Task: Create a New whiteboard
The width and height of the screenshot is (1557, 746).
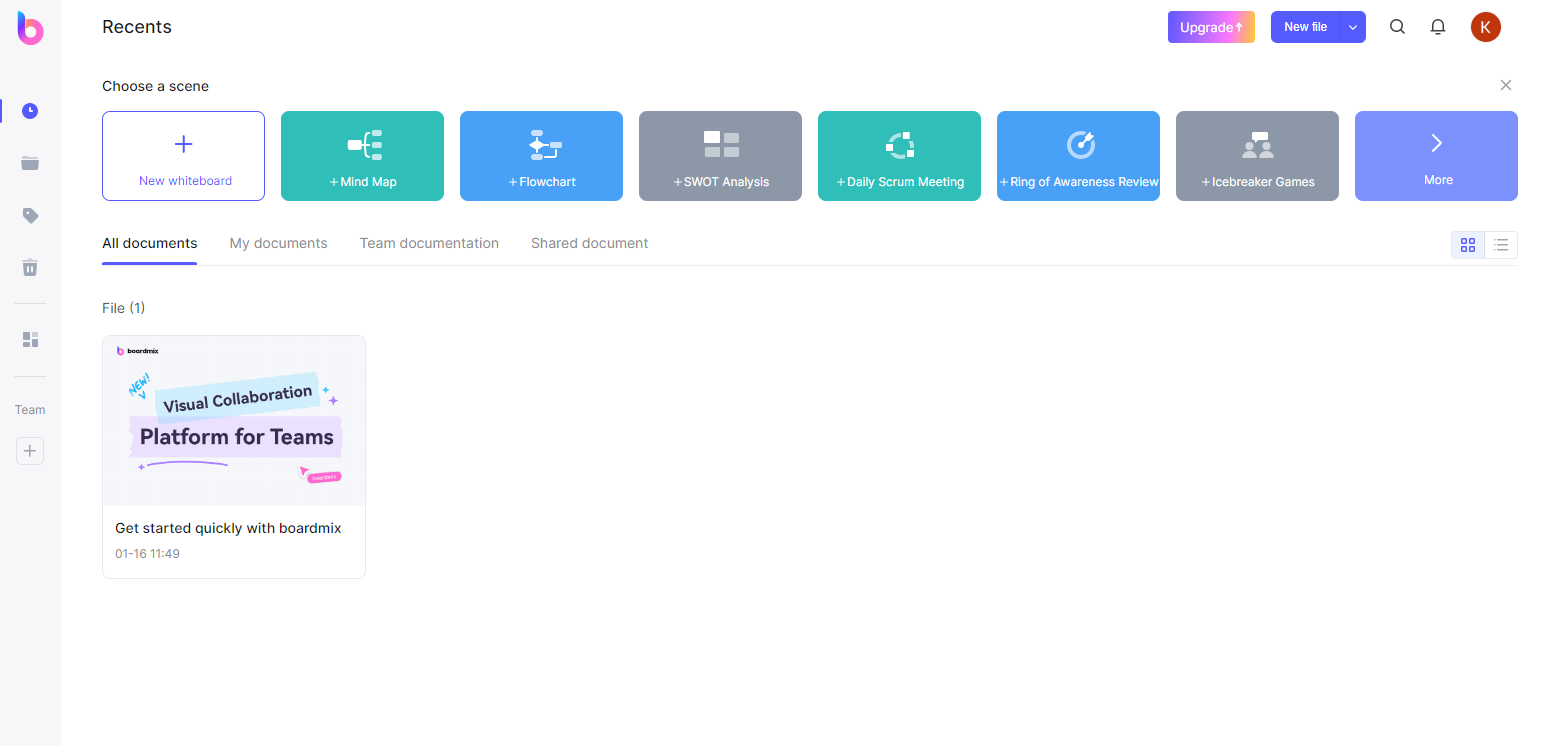Action: [184, 156]
